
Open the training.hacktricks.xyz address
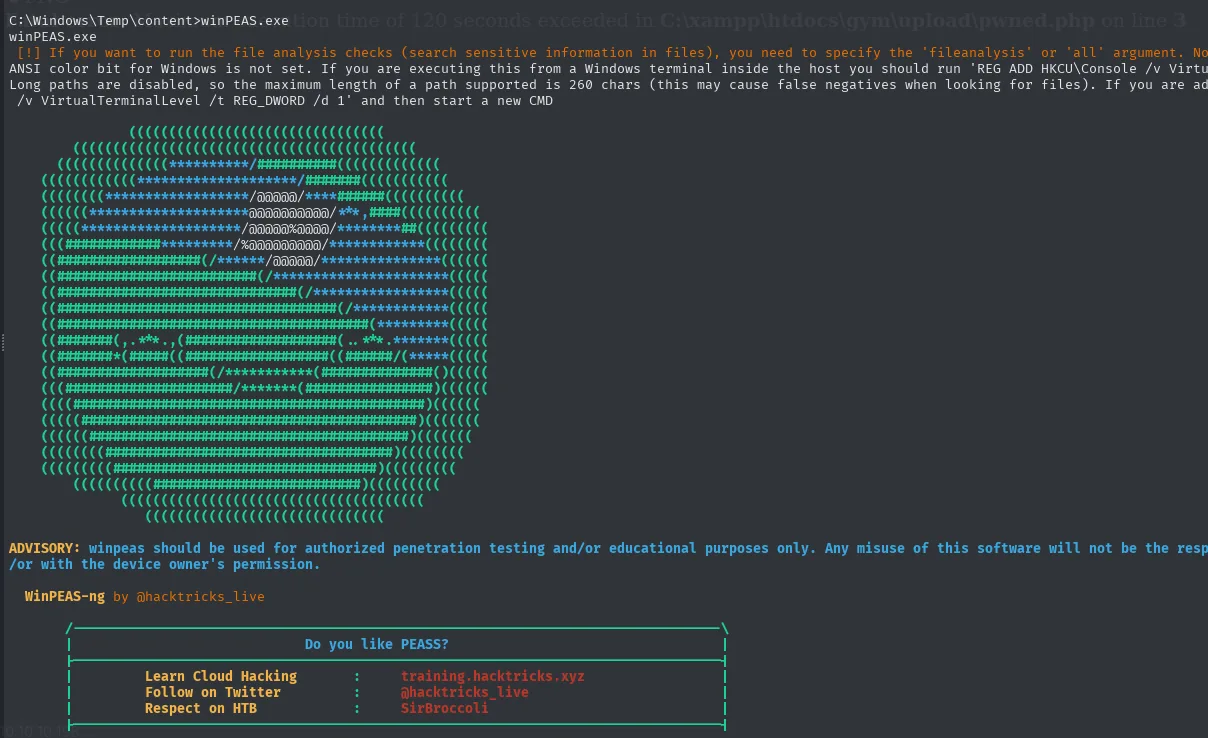(492, 676)
